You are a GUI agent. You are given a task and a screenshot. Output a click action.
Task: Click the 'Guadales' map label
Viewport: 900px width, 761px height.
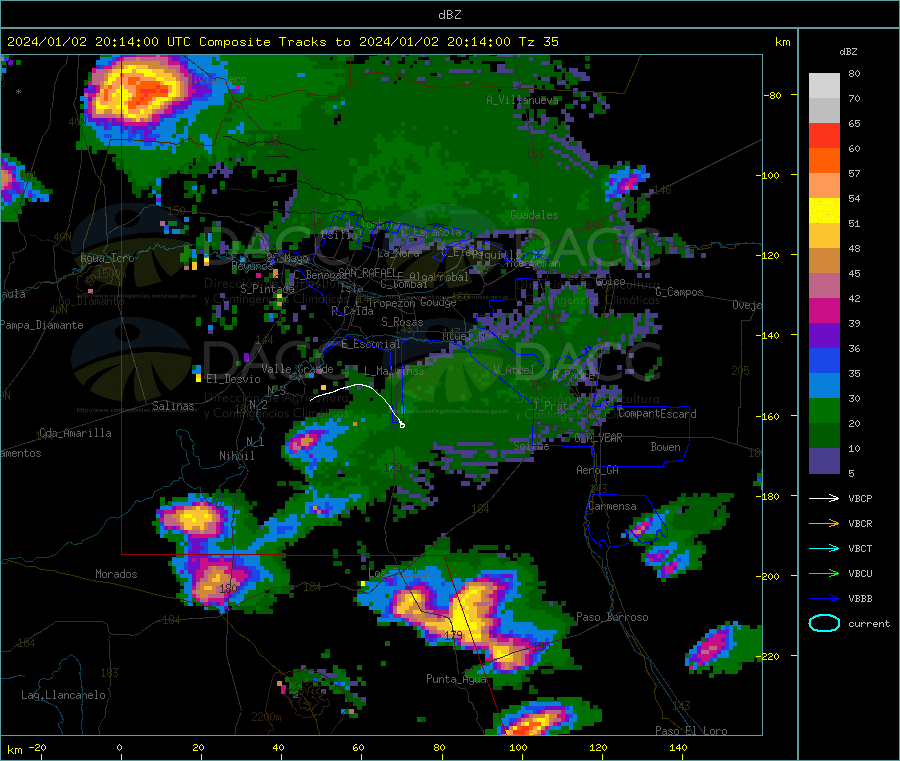534,215
